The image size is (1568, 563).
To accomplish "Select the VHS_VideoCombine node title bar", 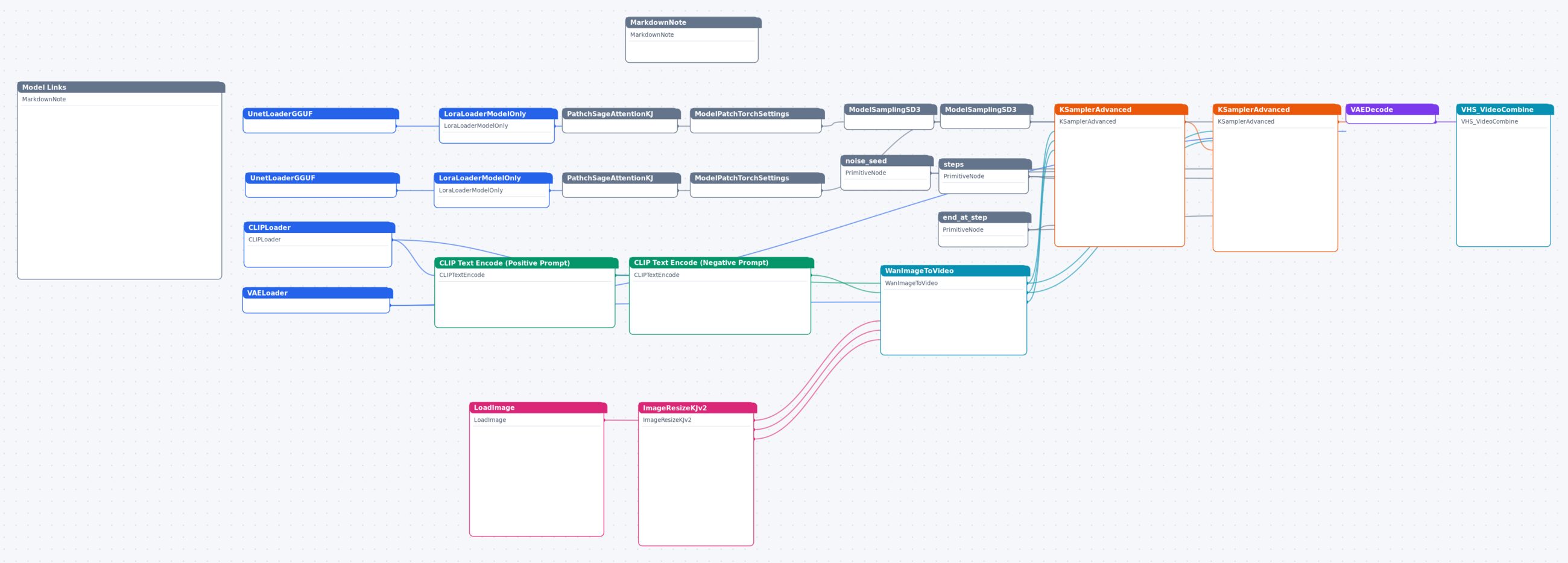I will (1505, 110).
